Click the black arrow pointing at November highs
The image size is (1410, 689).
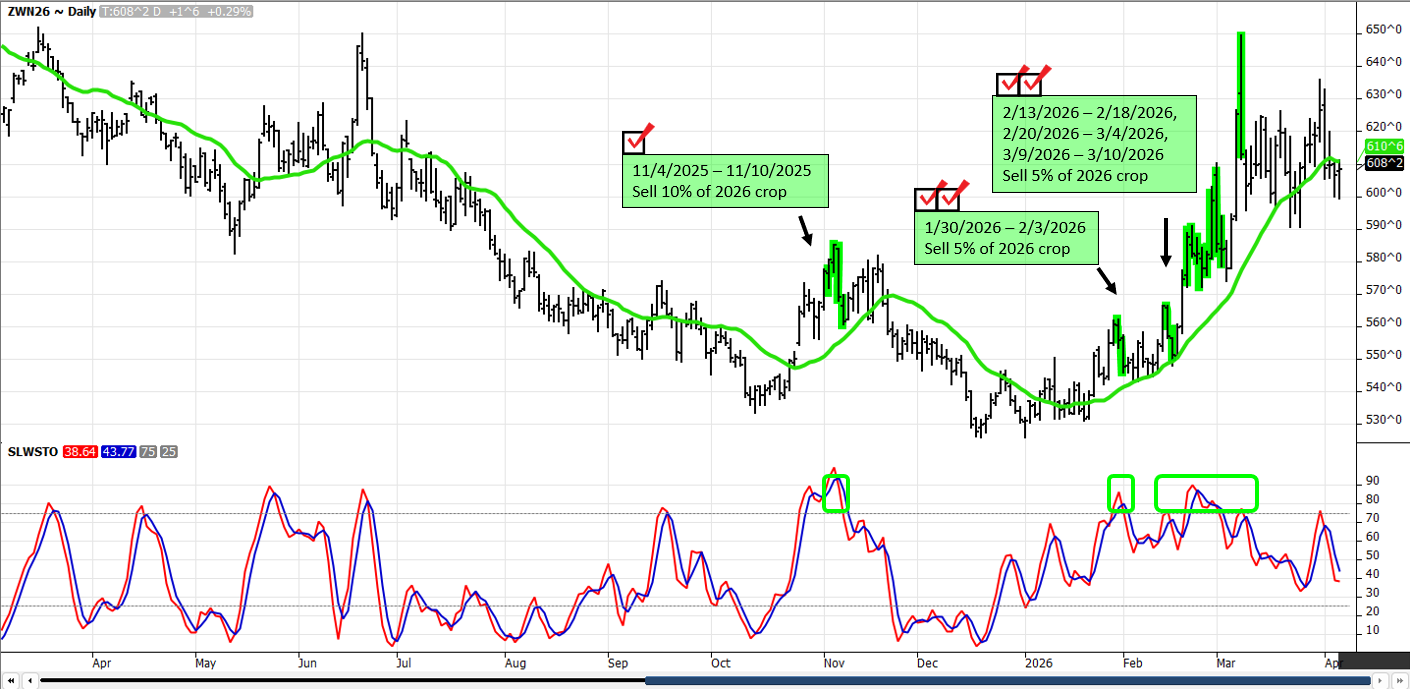click(807, 230)
